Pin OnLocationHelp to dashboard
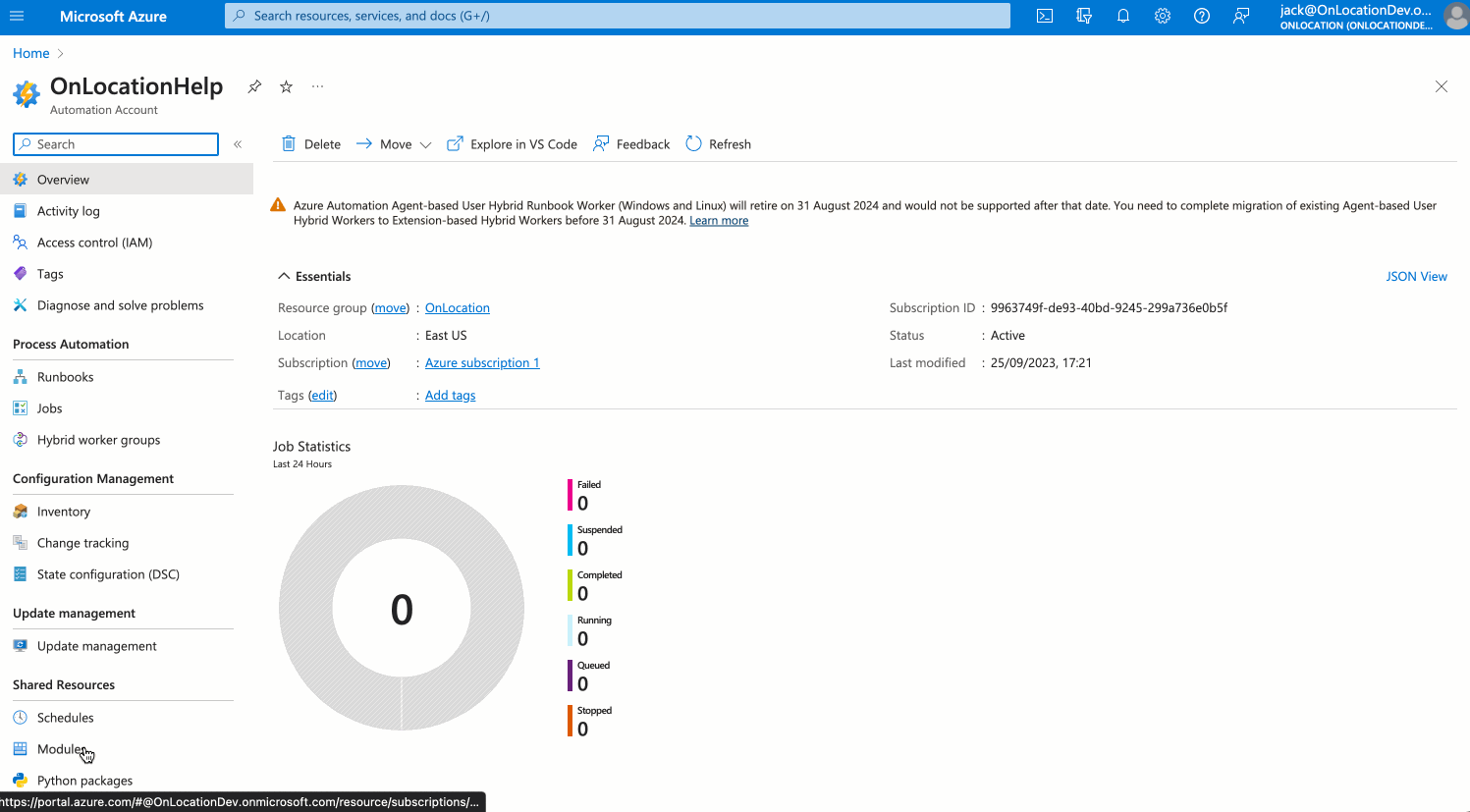The image size is (1470, 812). point(254,86)
